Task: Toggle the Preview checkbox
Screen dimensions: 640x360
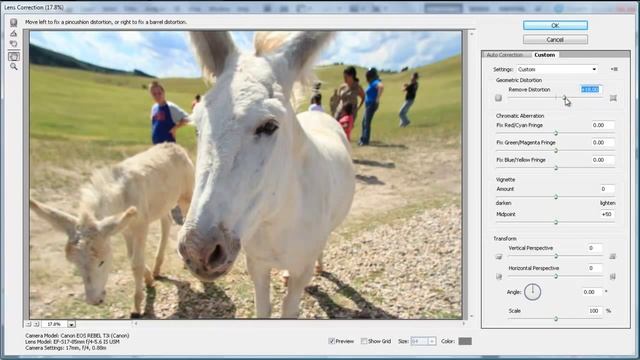Action: (331, 341)
